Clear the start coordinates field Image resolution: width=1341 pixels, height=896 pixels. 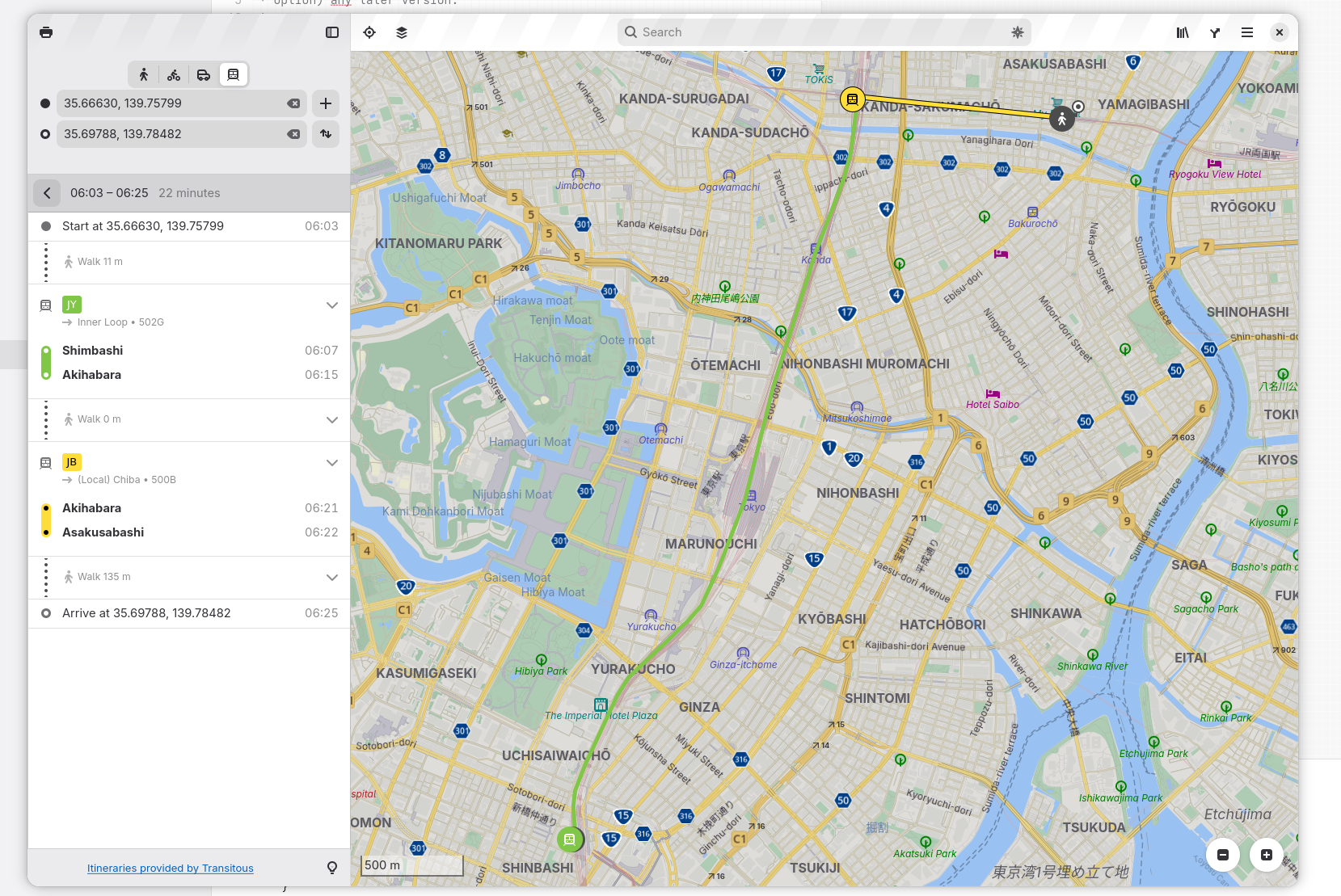pos(293,103)
